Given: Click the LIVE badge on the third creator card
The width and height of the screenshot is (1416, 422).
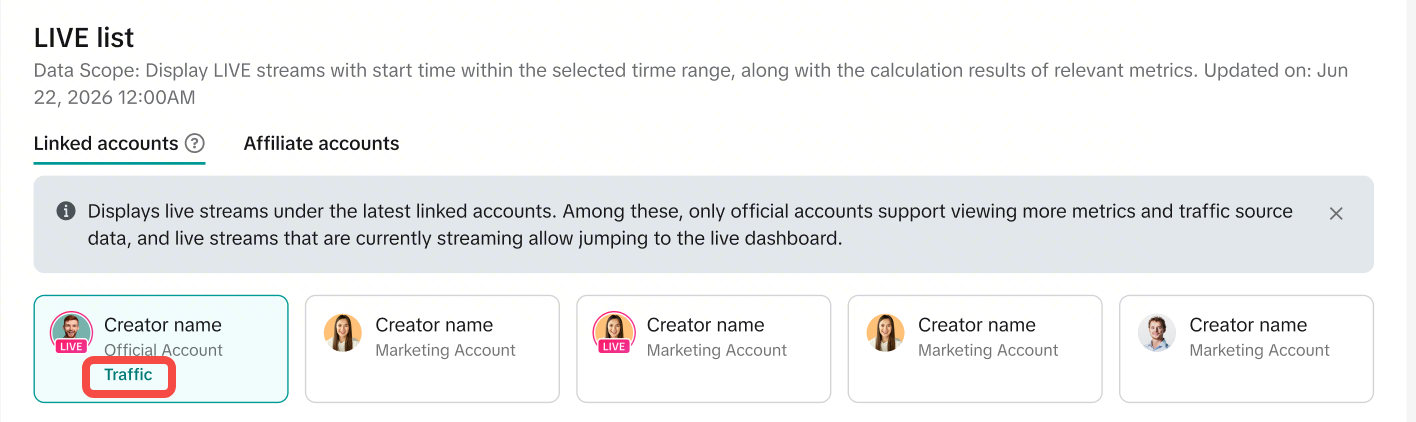Looking at the screenshot, I should point(614,347).
